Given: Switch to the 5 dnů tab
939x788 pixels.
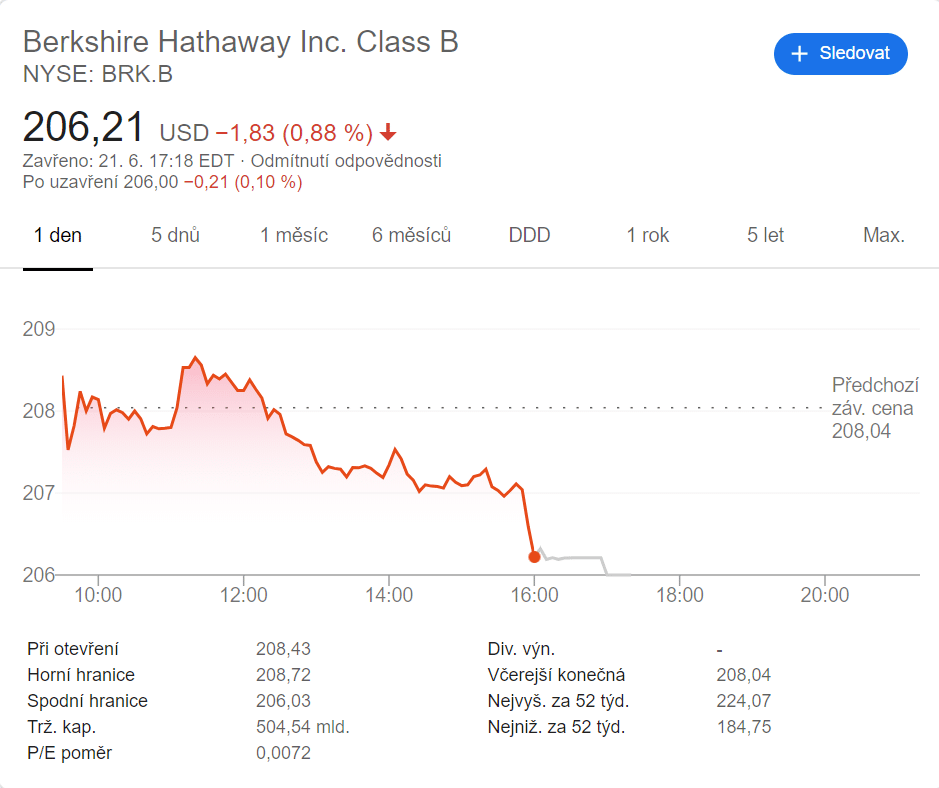Looking at the screenshot, I should click(x=176, y=236).
